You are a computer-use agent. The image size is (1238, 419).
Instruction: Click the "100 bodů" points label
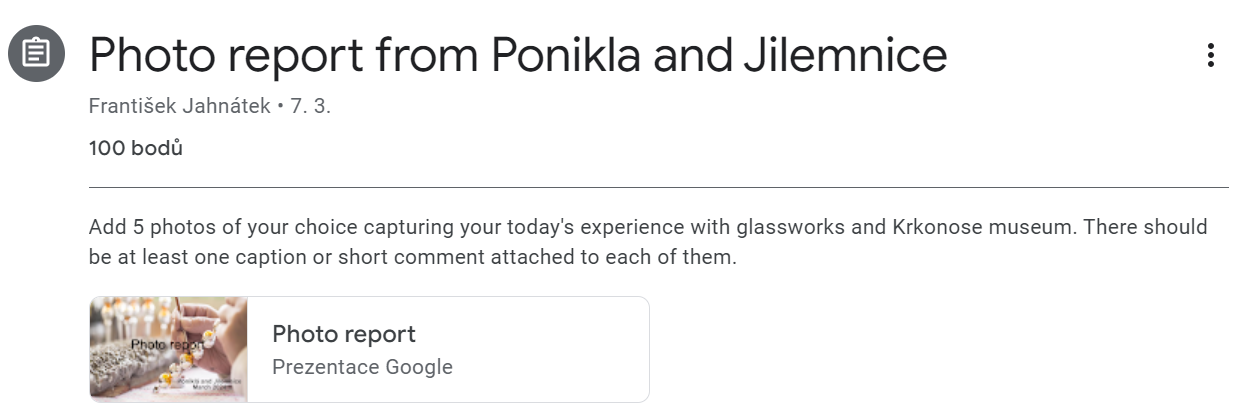tap(135, 148)
